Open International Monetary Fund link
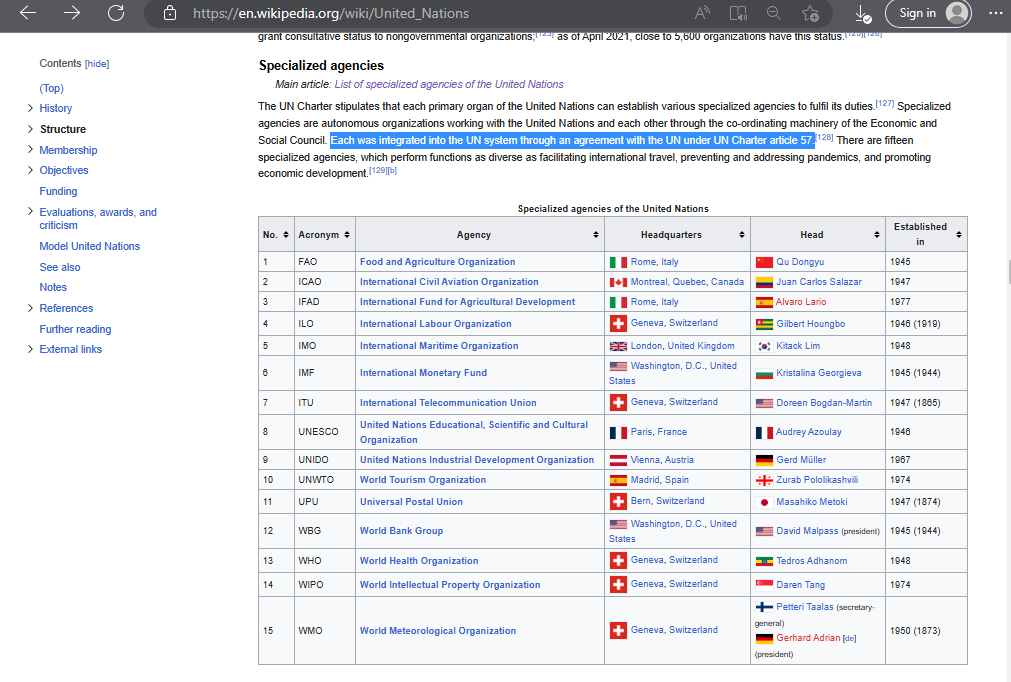This screenshot has height=682, width=1011. click(423, 373)
